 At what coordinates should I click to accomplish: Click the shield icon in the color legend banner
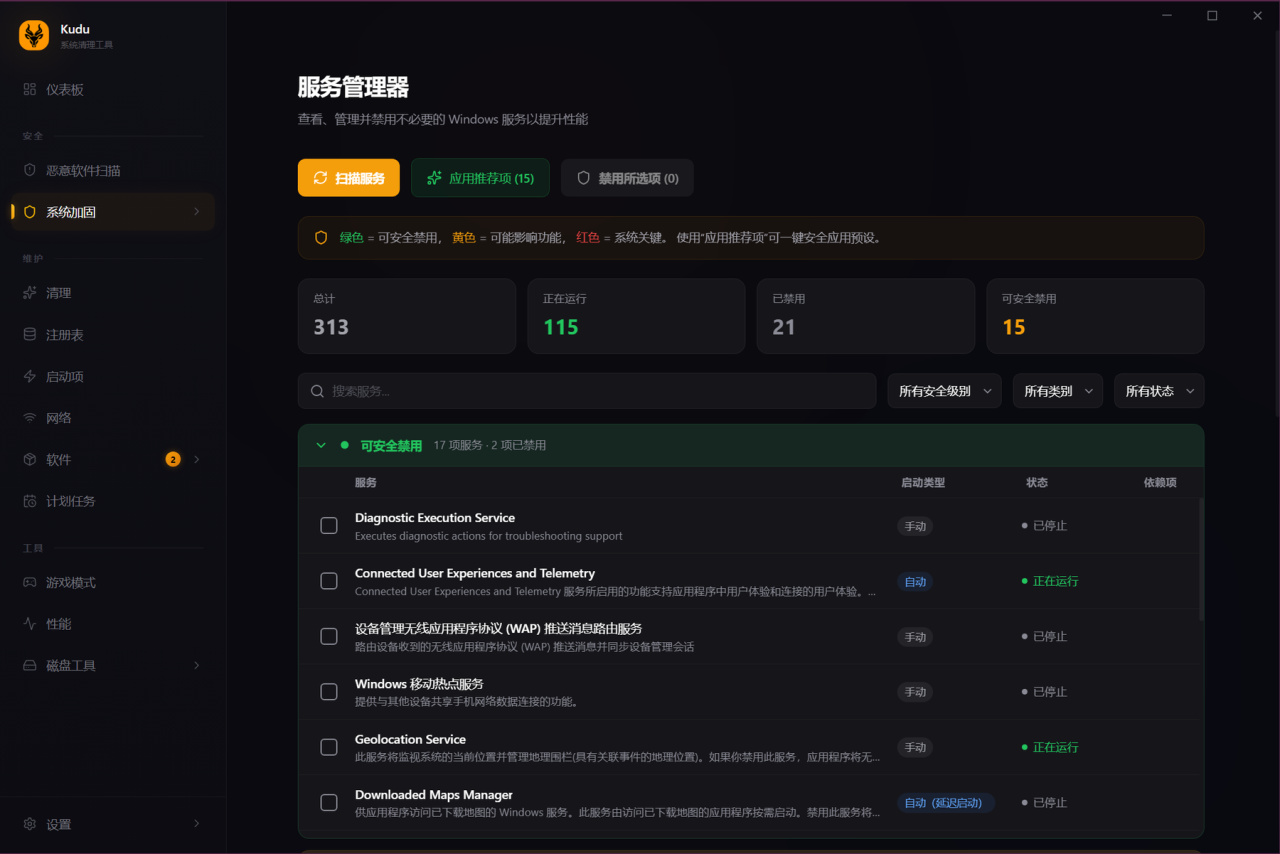[x=321, y=238]
